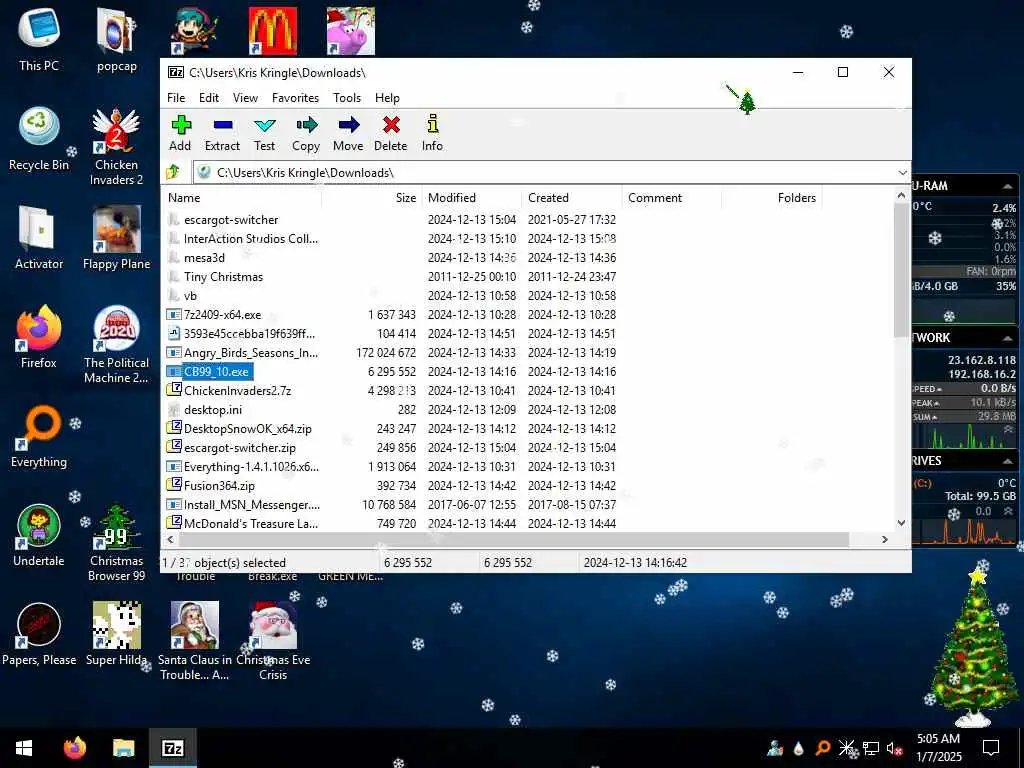Select Santa Claus in Trouble shortcut
The height and width of the screenshot is (768, 1024).
coord(195,641)
